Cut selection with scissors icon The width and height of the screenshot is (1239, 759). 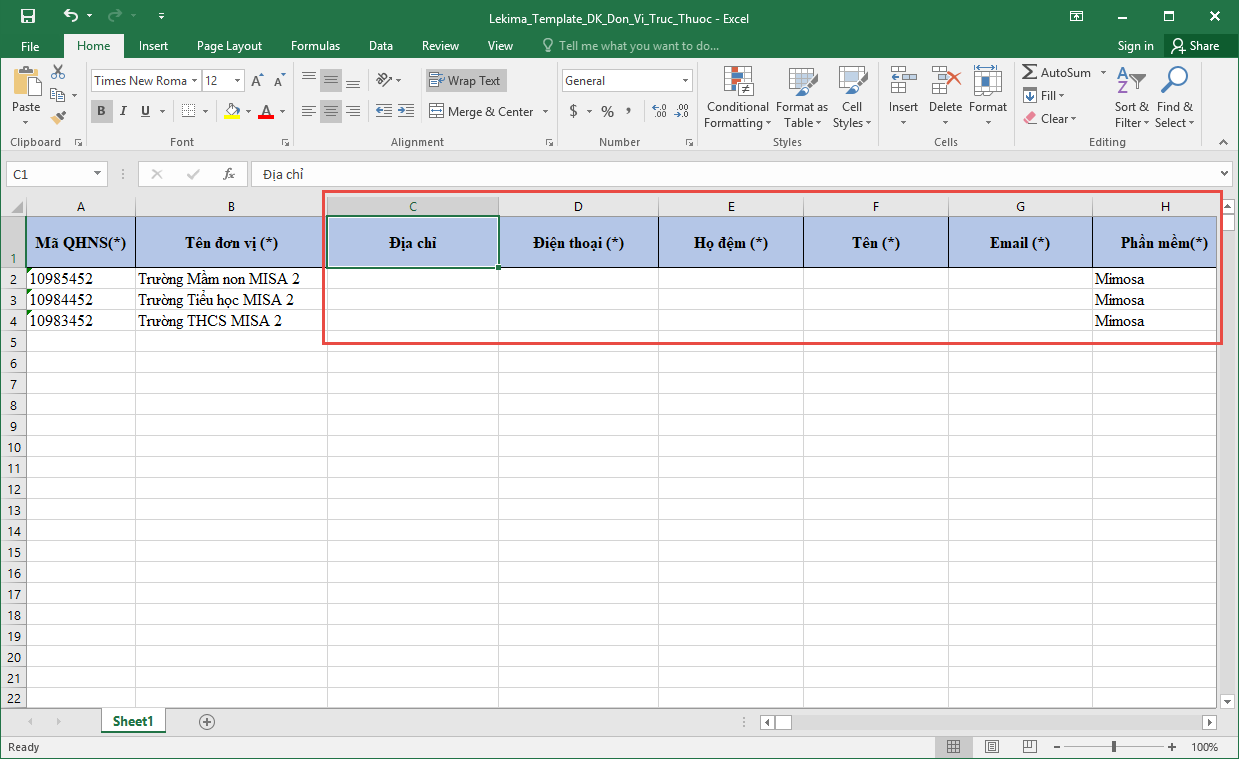58,72
